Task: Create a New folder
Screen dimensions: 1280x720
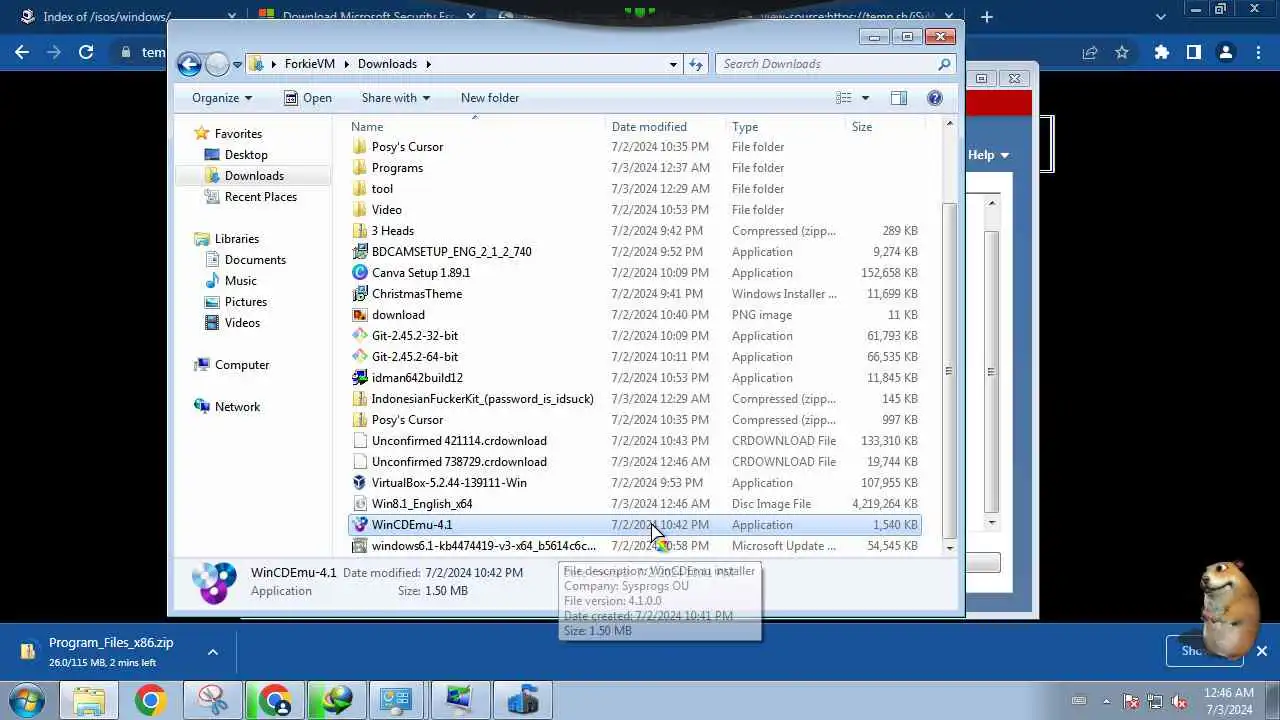Action: (490, 98)
